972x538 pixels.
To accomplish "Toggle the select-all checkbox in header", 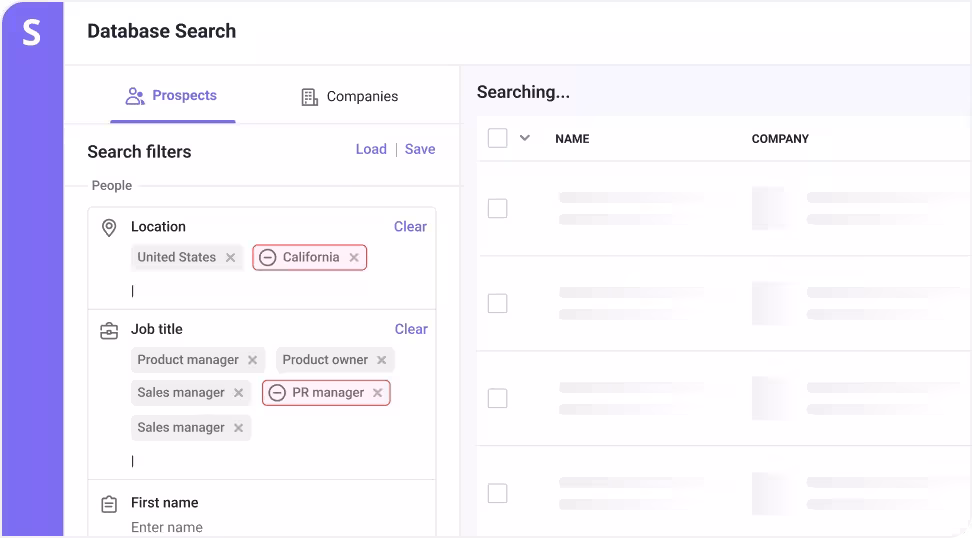I will (497, 138).
